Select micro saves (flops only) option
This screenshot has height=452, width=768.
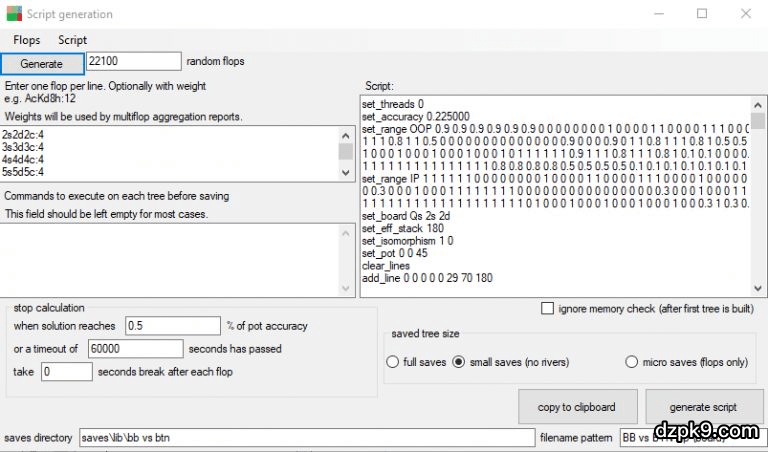(632, 362)
